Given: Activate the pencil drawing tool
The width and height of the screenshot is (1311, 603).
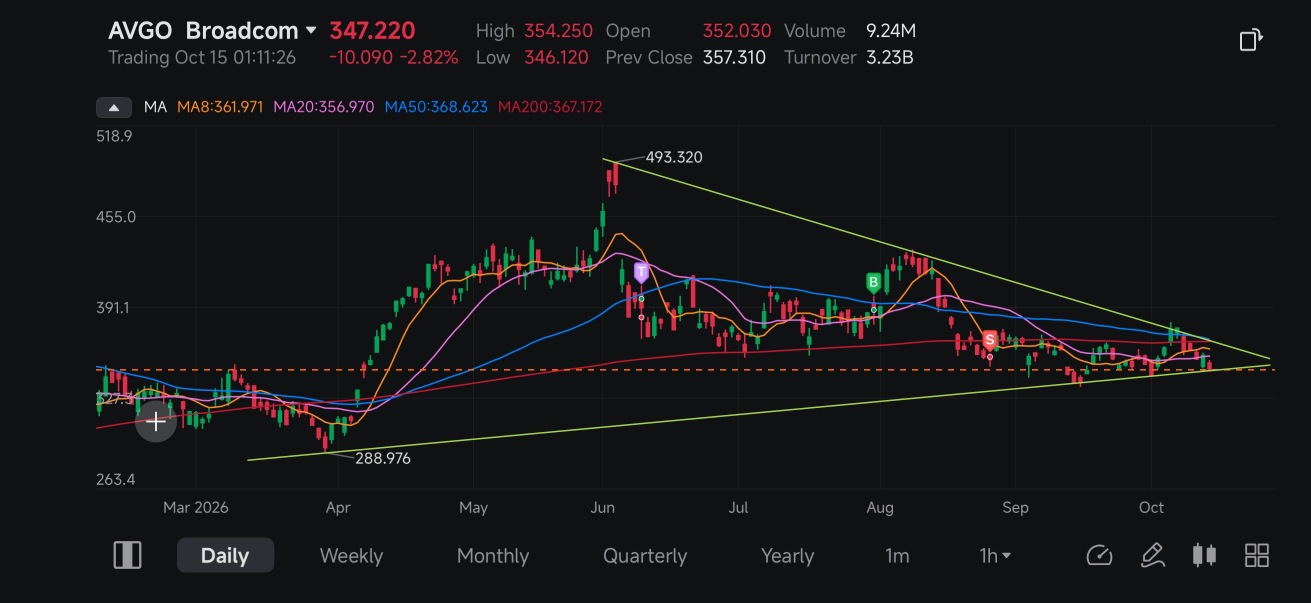Looking at the screenshot, I should tap(1152, 555).
